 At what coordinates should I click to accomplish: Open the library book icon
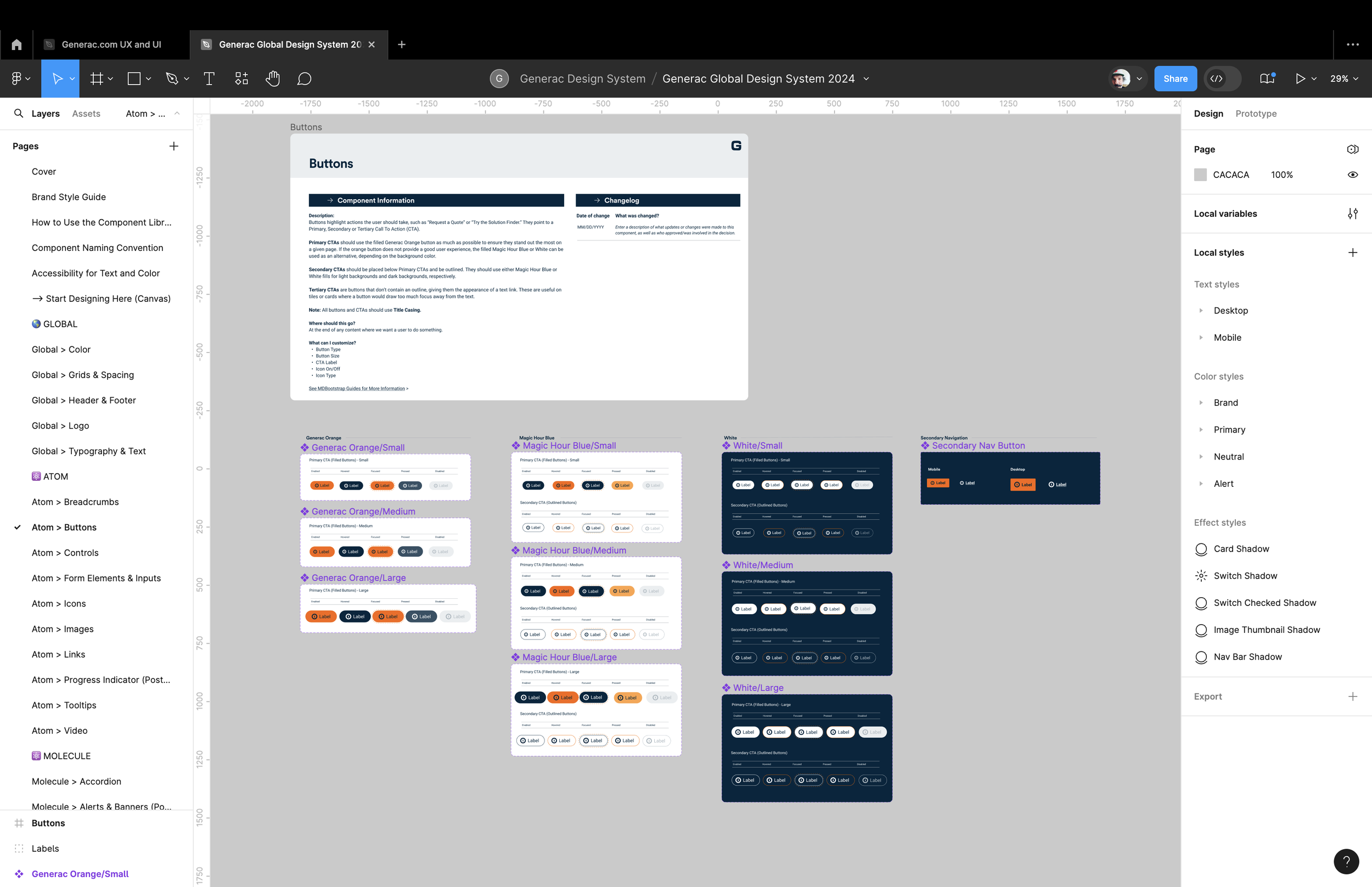click(1267, 78)
